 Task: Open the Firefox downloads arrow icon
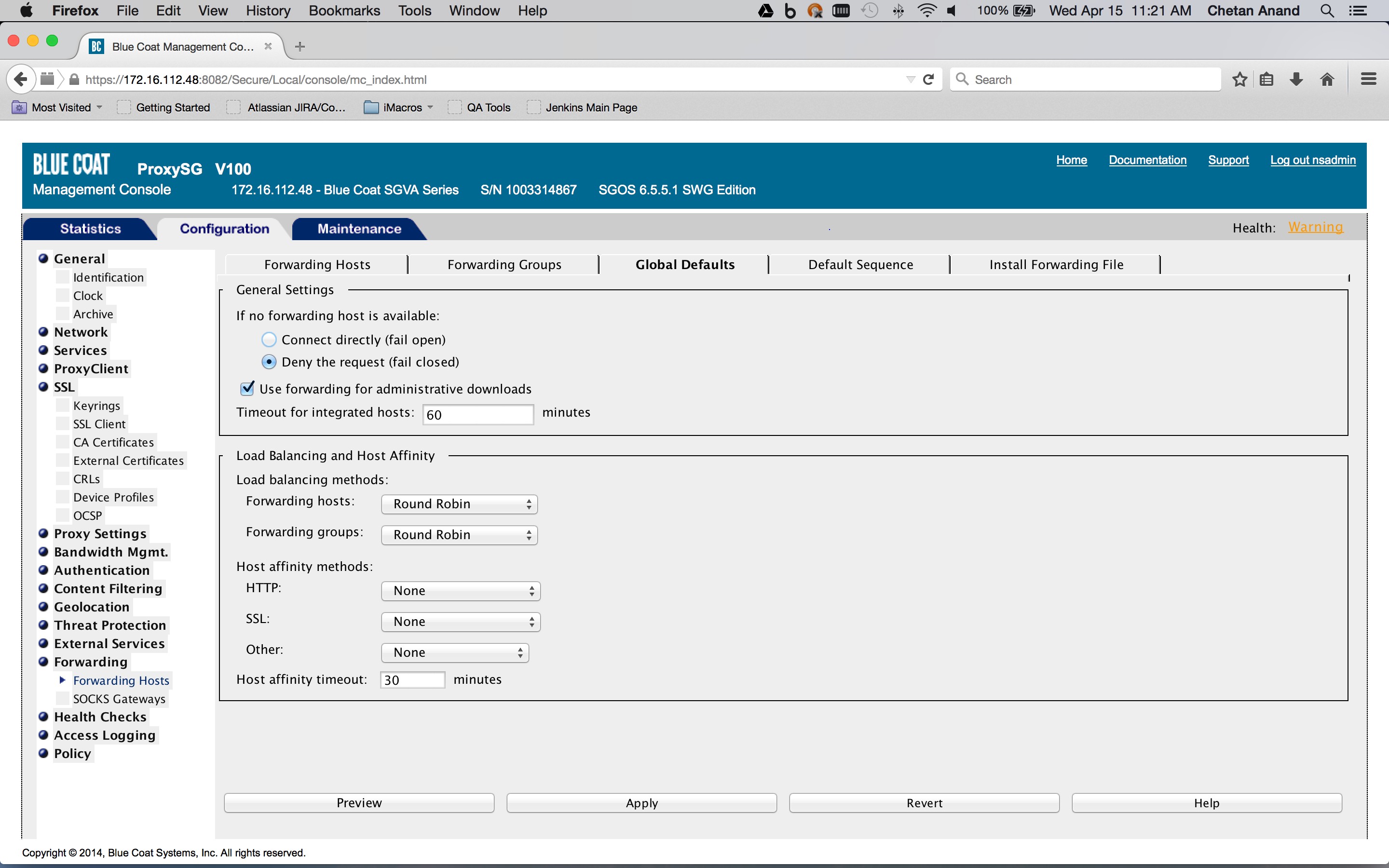pos(1296,79)
